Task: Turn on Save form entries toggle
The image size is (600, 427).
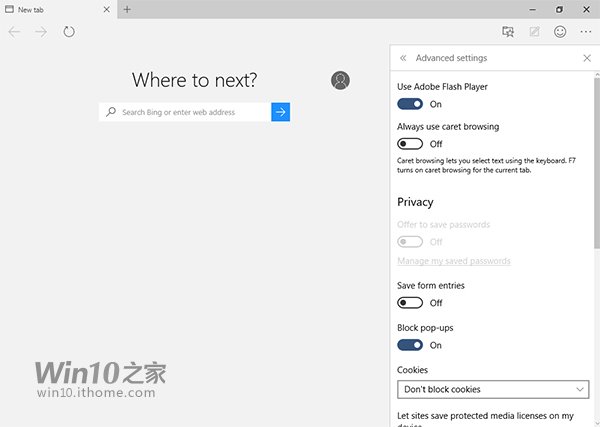Action: [x=410, y=303]
